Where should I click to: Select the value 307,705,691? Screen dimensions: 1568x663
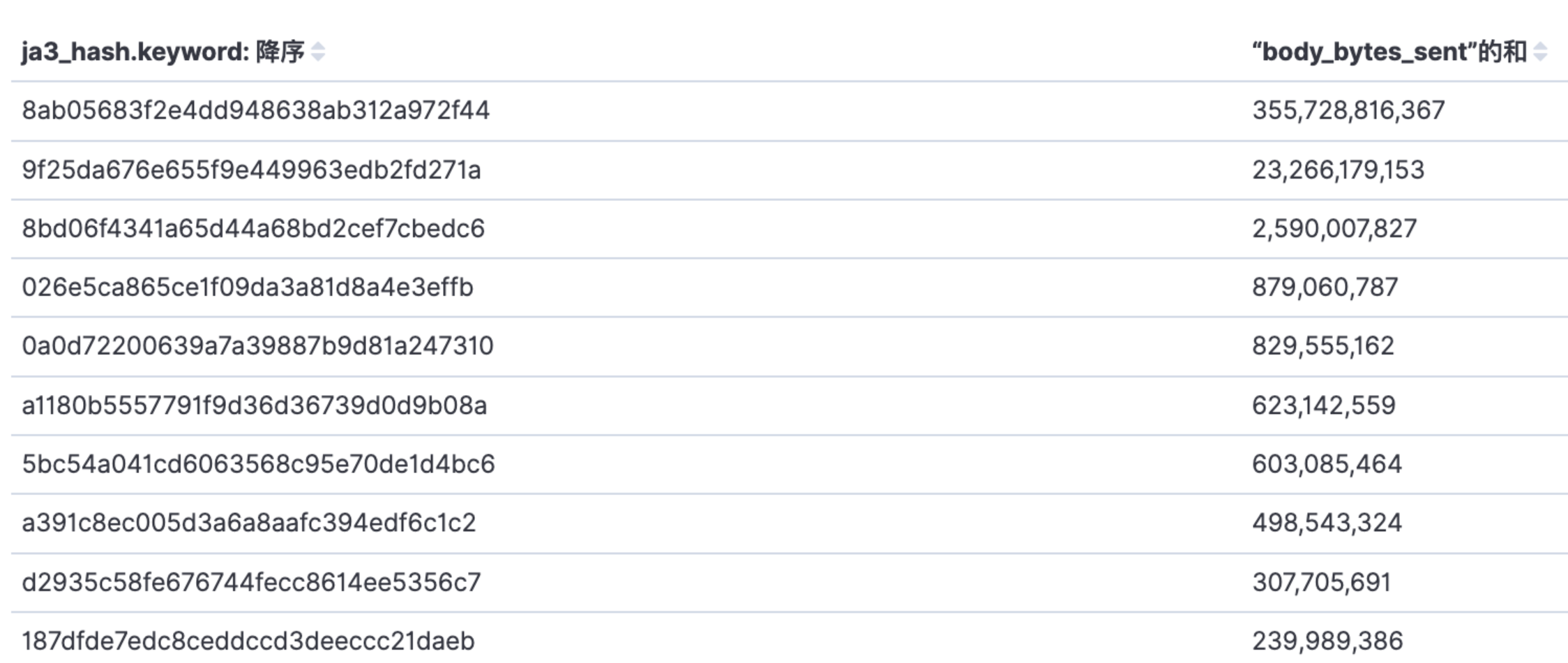(x=1321, y=582)
